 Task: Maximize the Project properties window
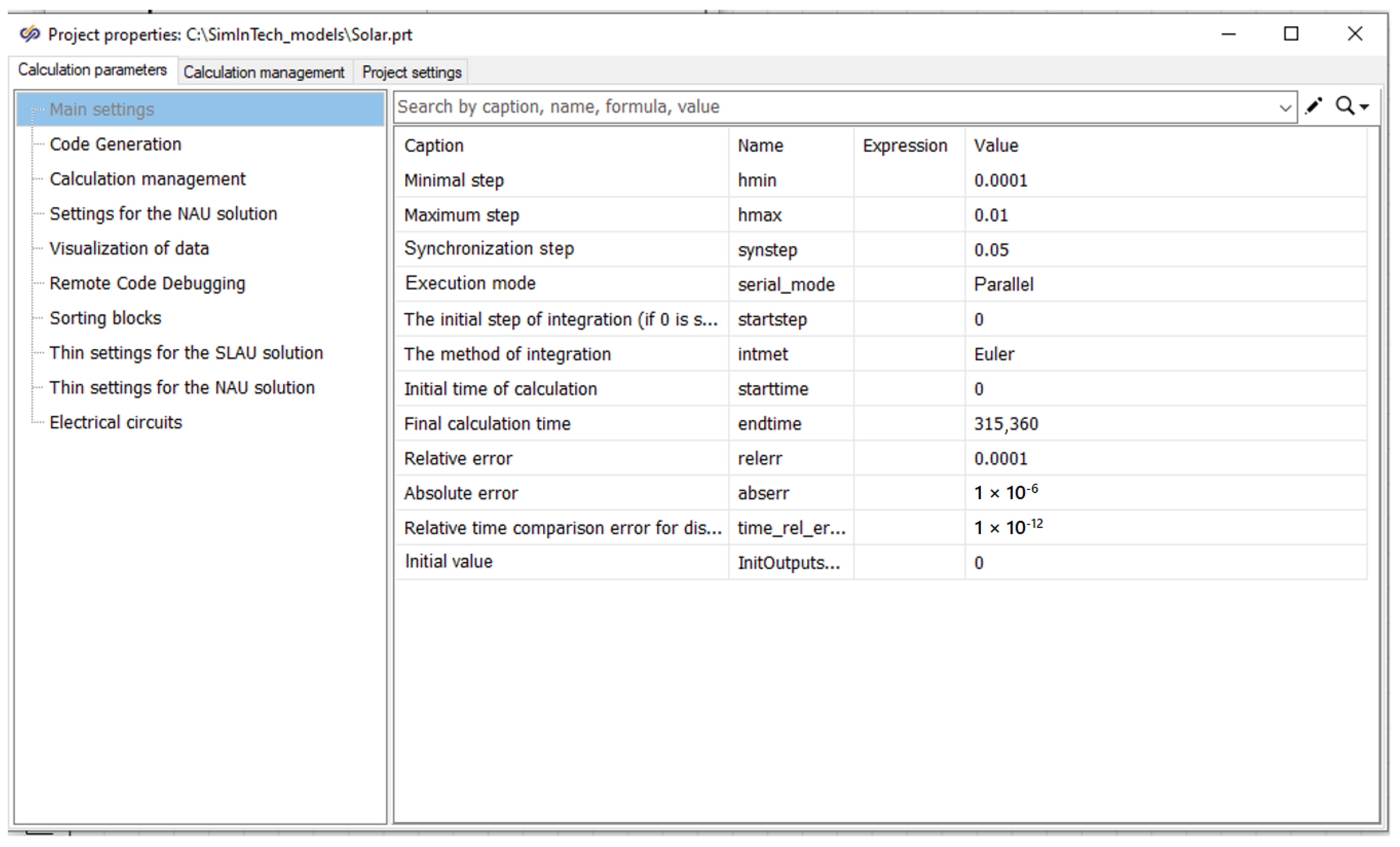tap(1291, 34)
